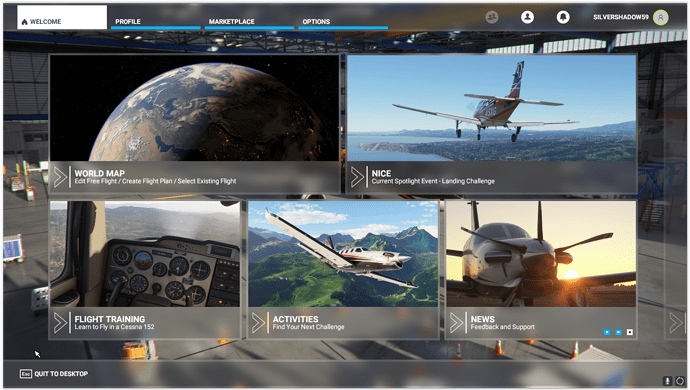Open the friends/multiplayer group icon

click(x=492, y=17)
